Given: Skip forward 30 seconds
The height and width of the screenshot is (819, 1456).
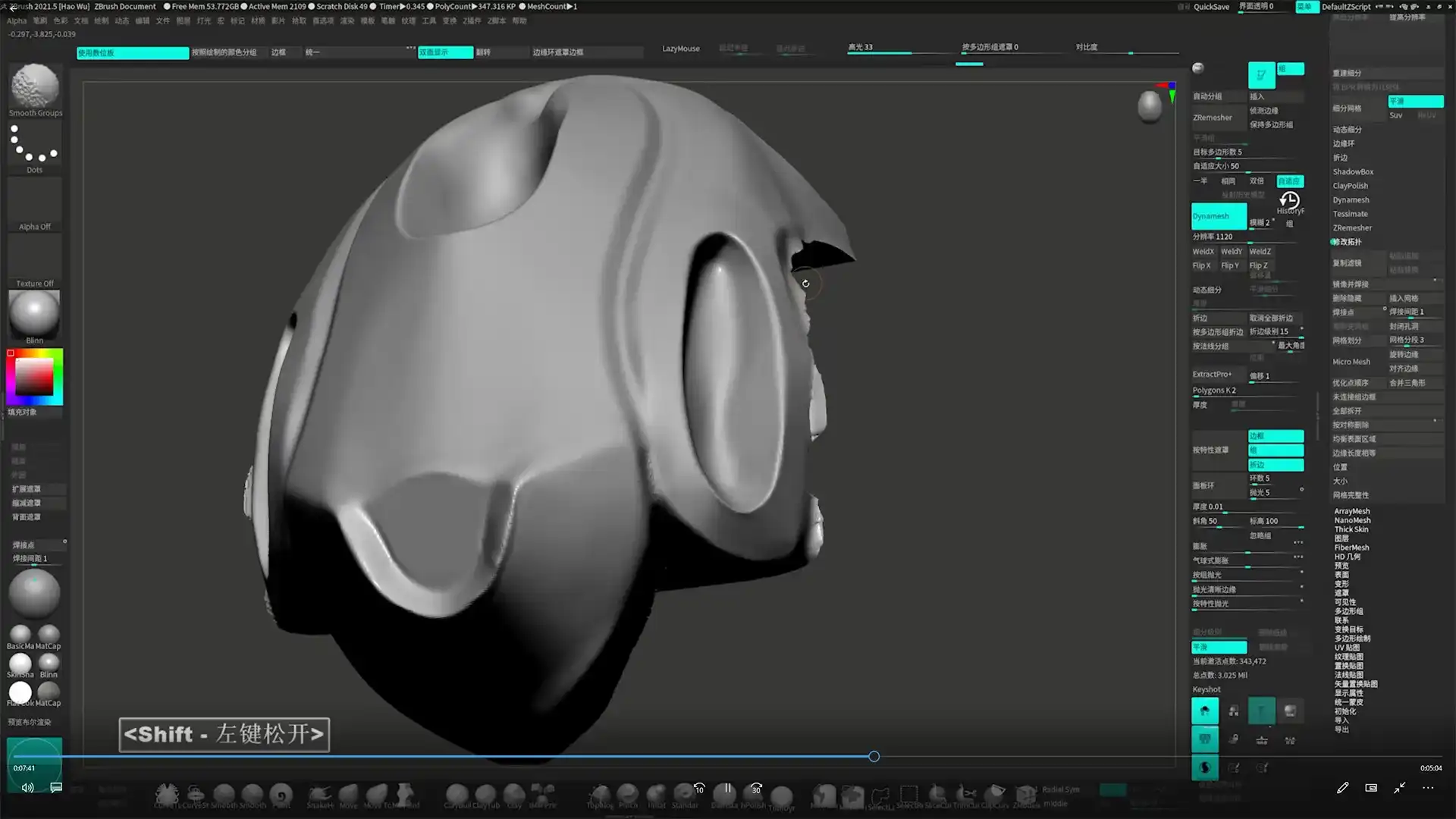Looking at the screenshot, I should point(755,788).
